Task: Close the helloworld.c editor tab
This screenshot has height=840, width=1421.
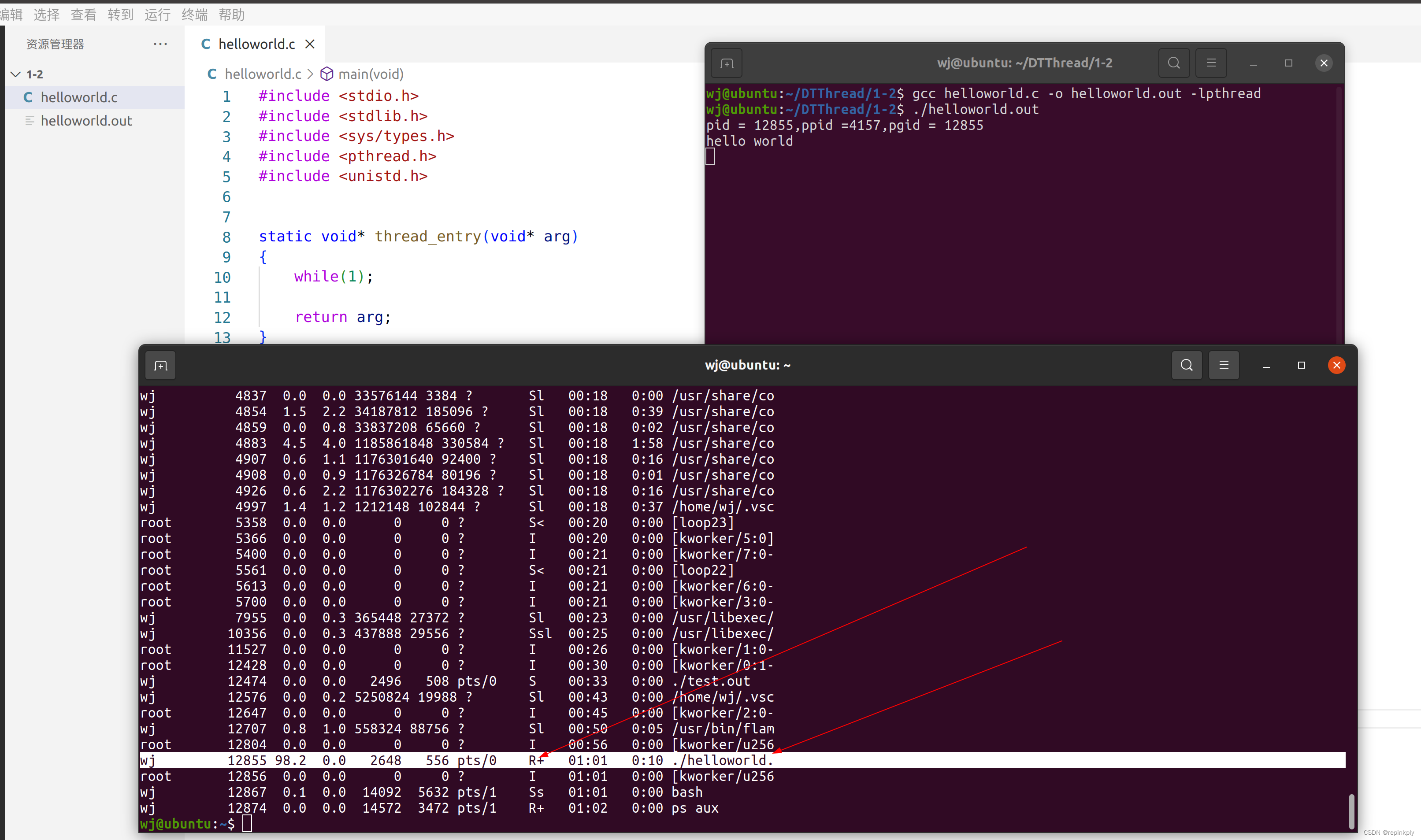Action: [310, 44]
